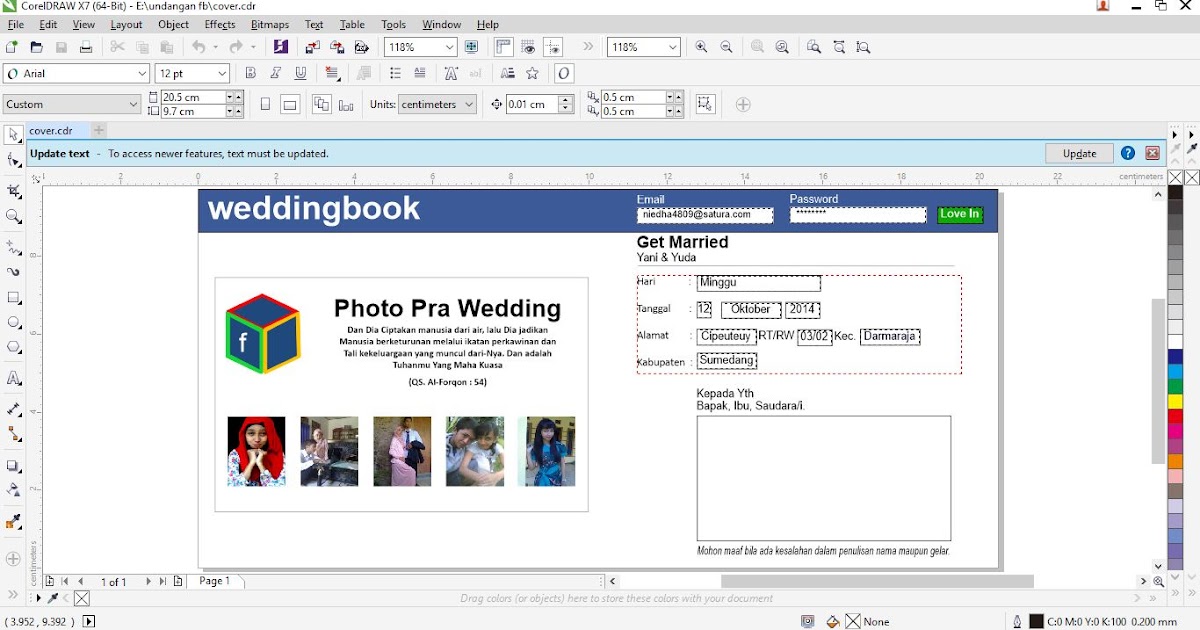The width and height of the screenshot is (1200, 630).
Task: Open the Effects menu
Action: click(220, 24)
